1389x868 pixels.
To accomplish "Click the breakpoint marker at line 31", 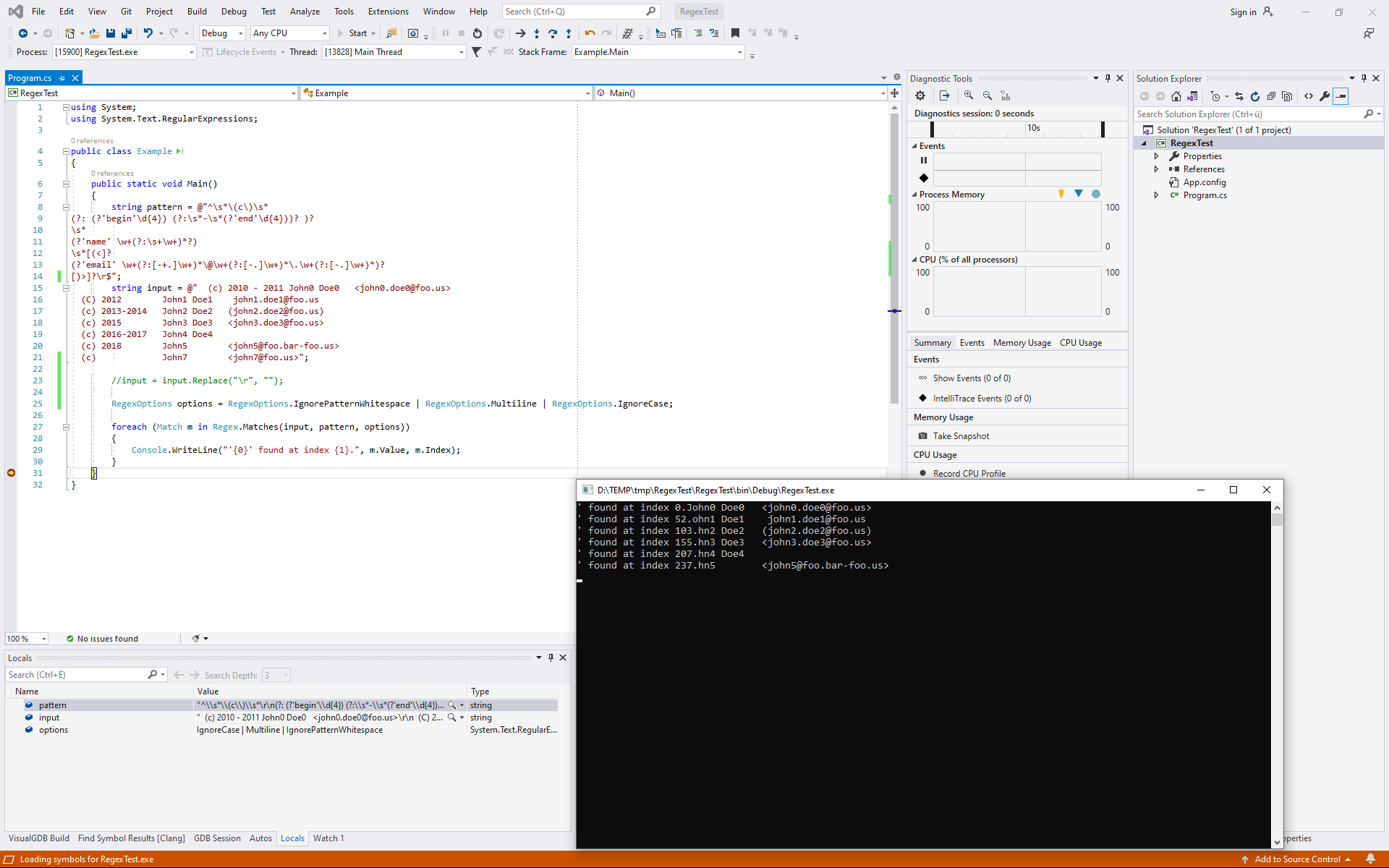I will pos(11,473).
